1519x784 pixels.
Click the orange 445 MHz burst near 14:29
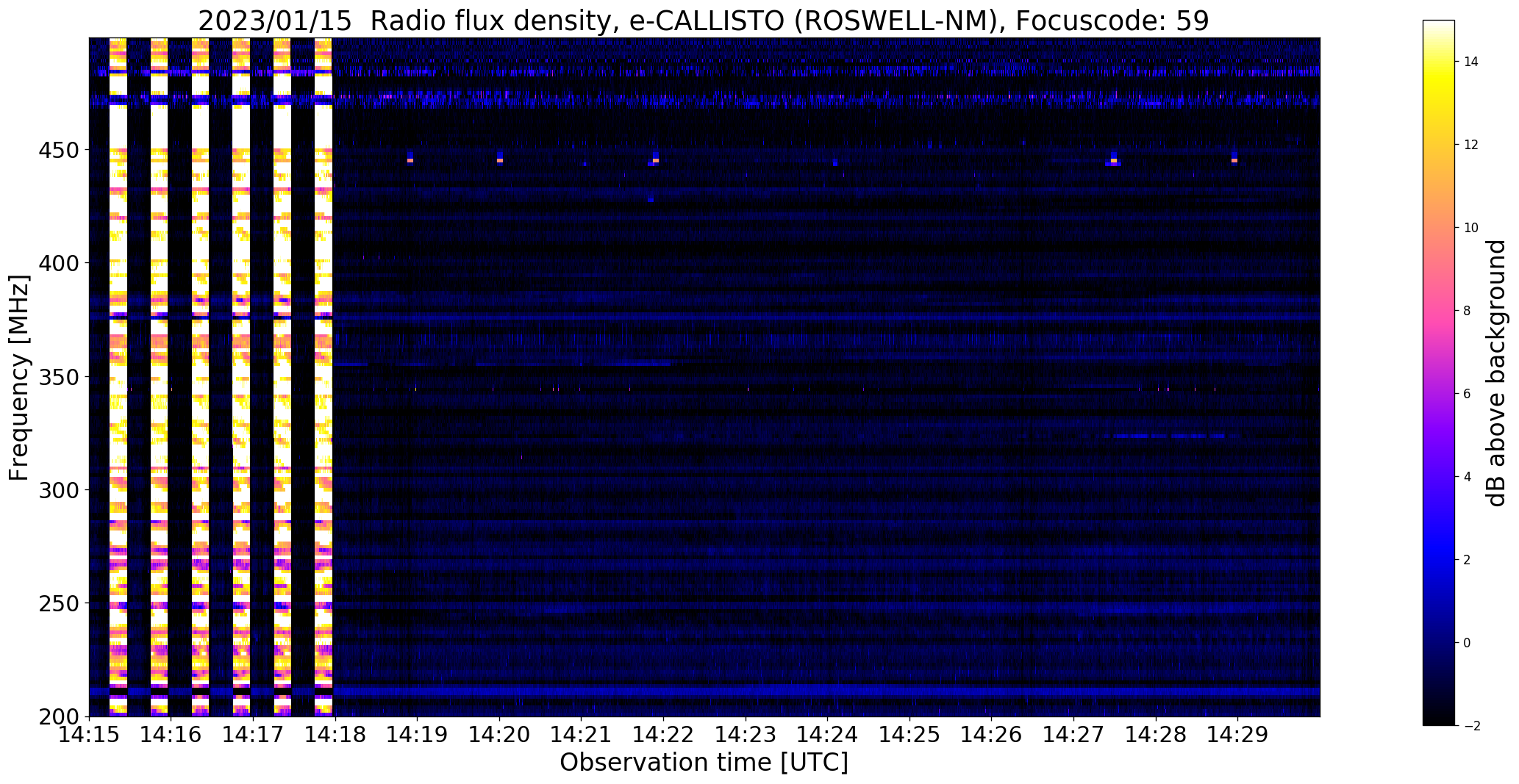[x=1234, y=160]
